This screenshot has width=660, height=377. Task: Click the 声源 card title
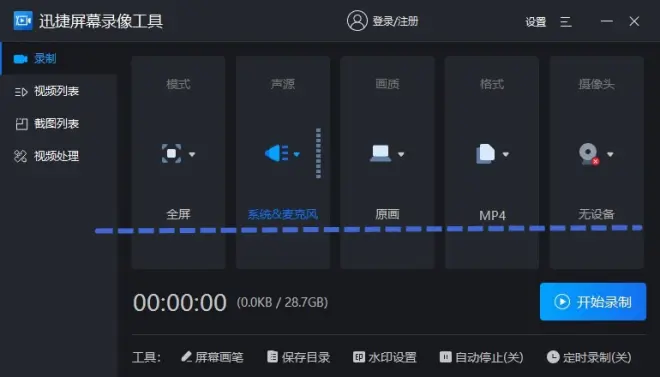click(x=283, y=84)
